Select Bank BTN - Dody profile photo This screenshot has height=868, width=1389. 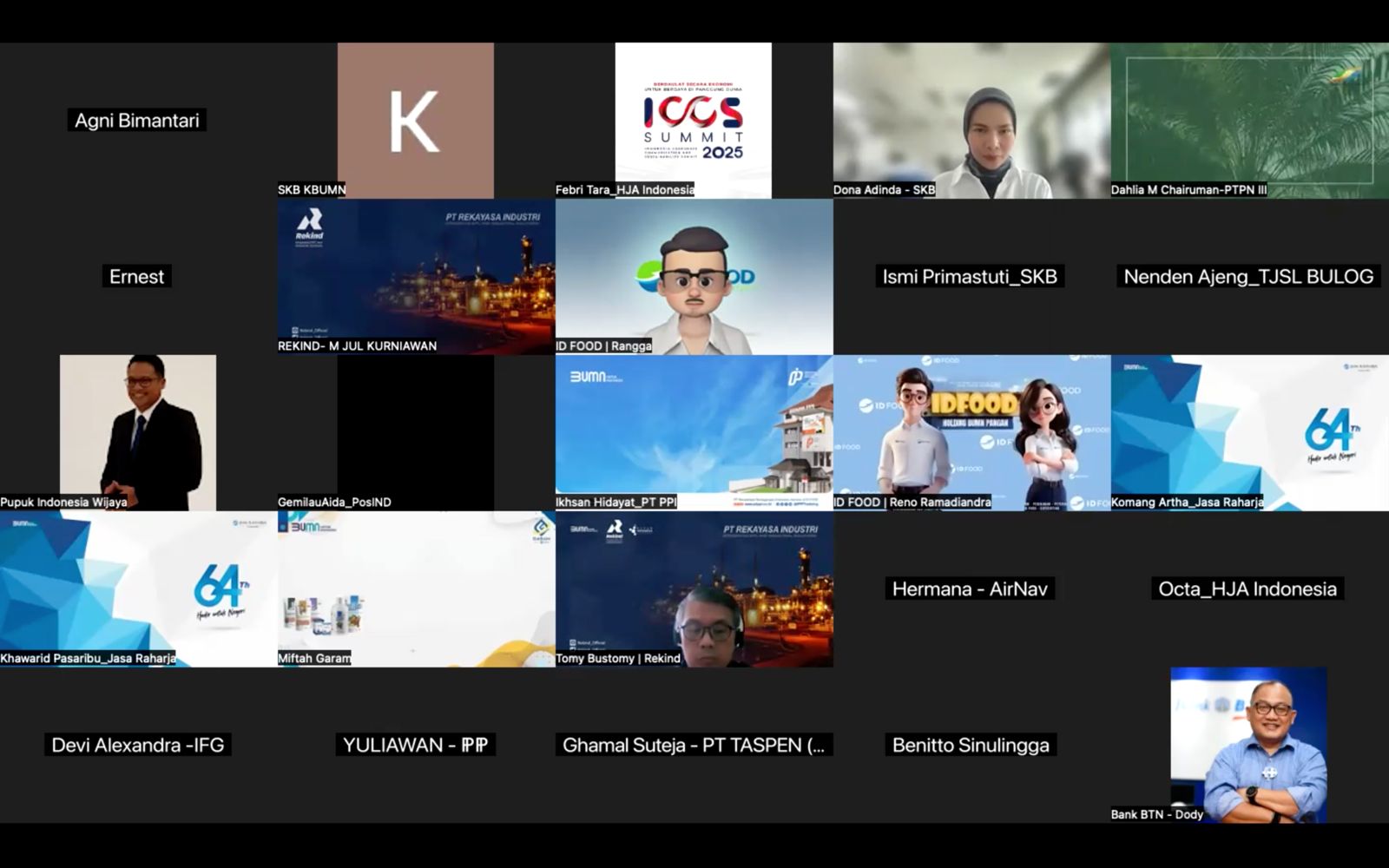coord(1248,744)
